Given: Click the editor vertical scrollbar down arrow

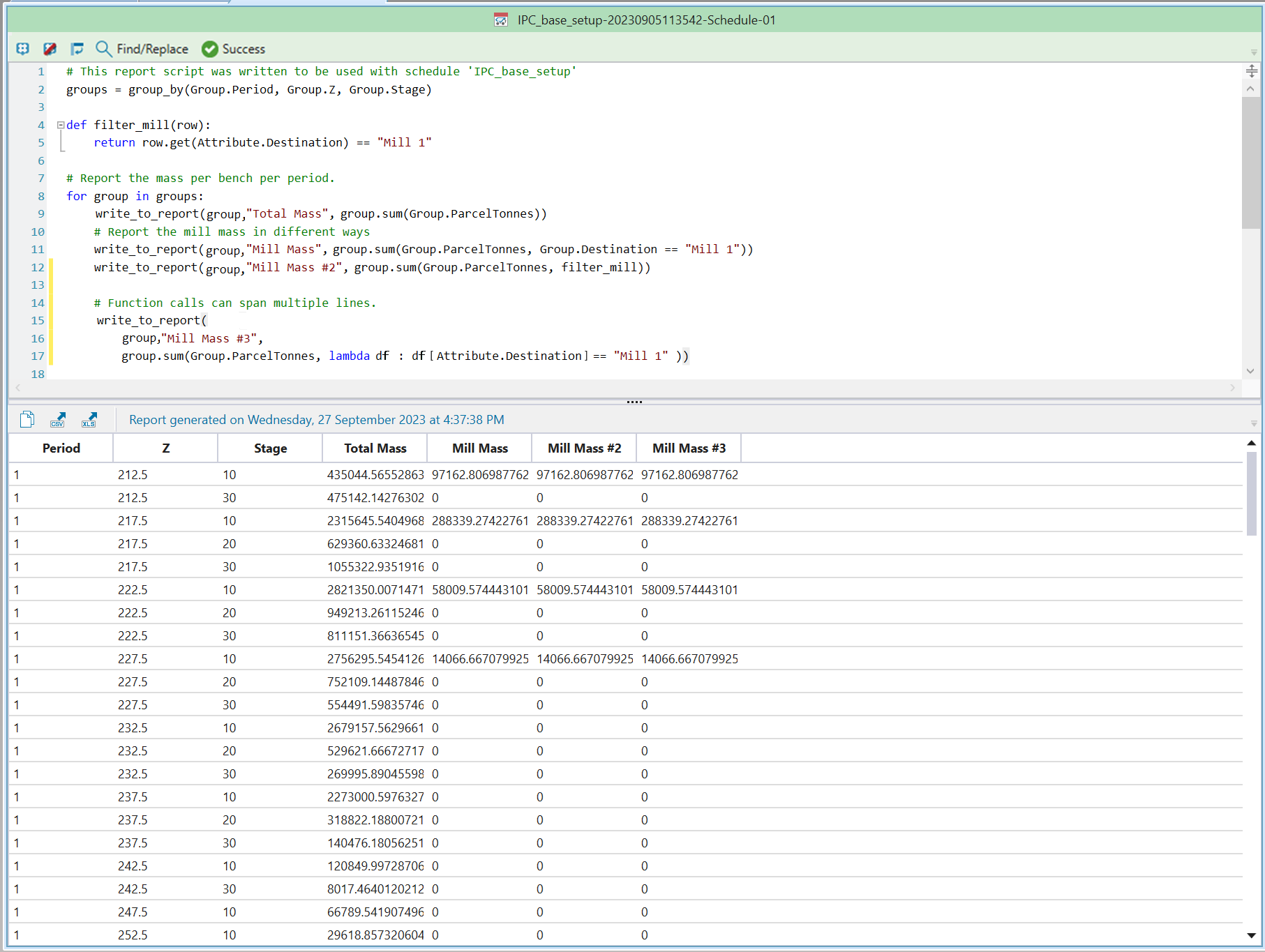Looking at the screenshot, I should pos(1250,371).
